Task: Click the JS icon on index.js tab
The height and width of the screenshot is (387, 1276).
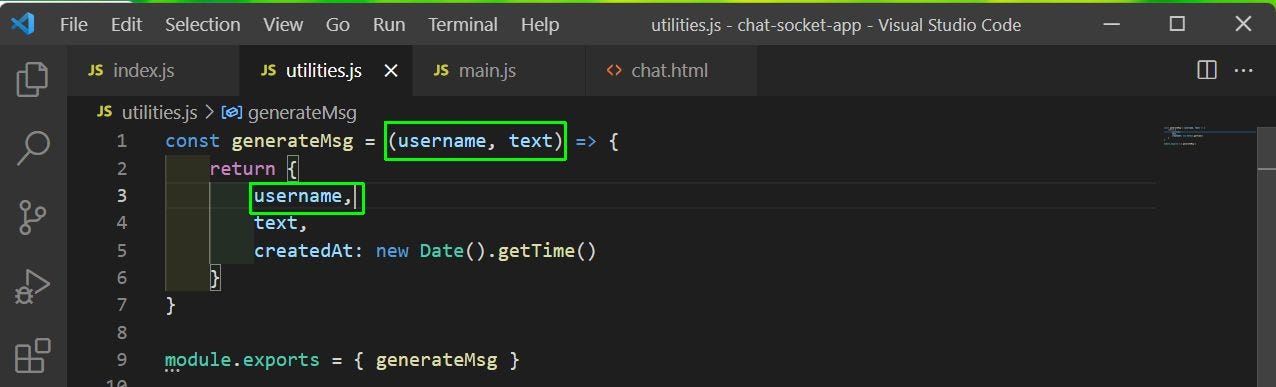Action: click(x=96, y=71)
